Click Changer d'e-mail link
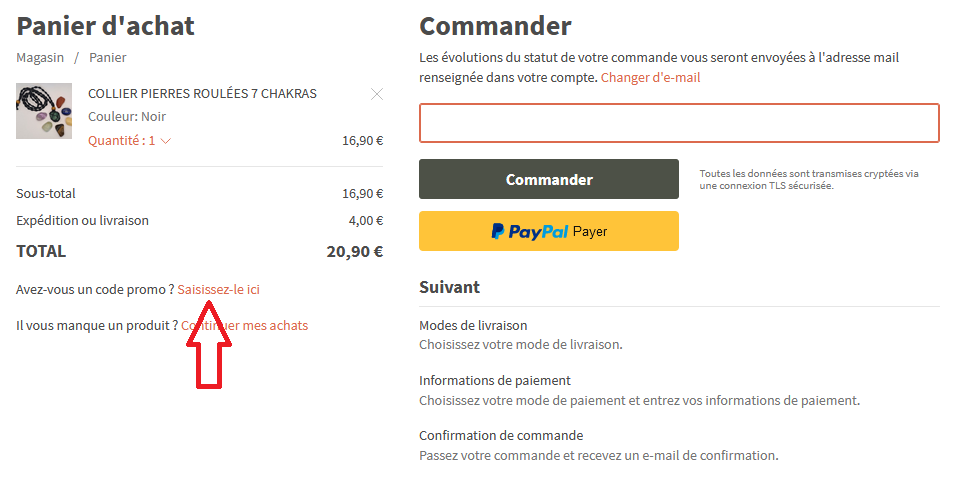Screen dimensions: 977x482 (651, 78)
